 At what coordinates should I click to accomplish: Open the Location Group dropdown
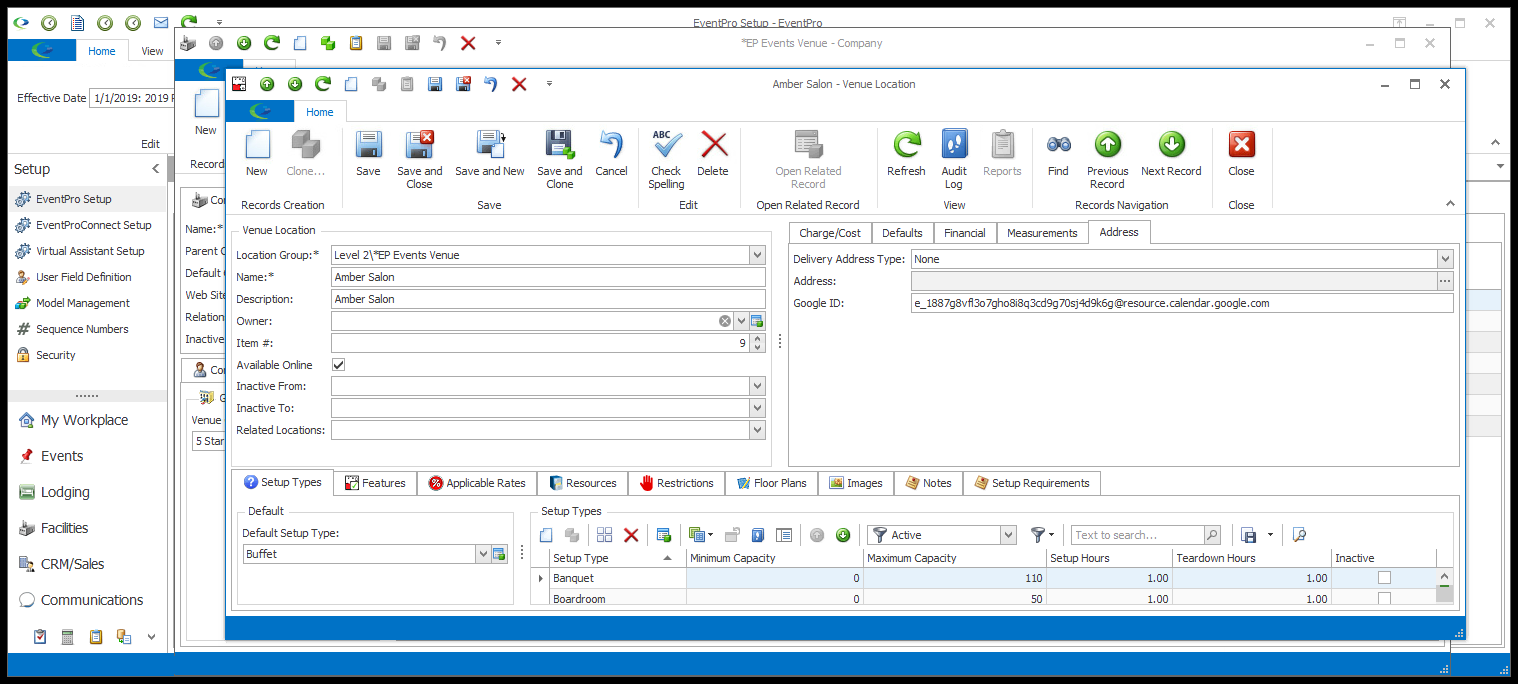(757, 255)
